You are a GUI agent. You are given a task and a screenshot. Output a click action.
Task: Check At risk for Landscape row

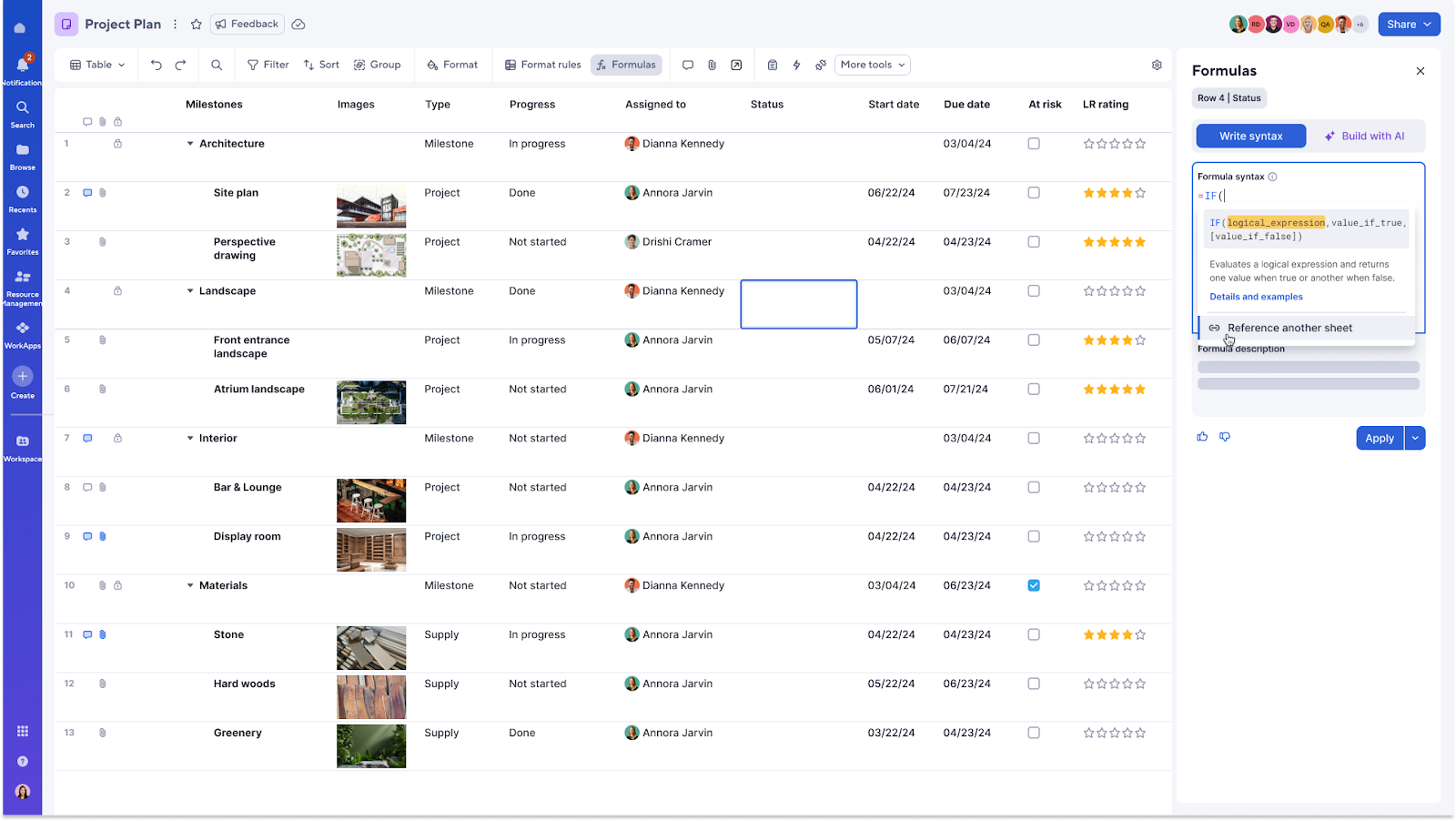1034,291
